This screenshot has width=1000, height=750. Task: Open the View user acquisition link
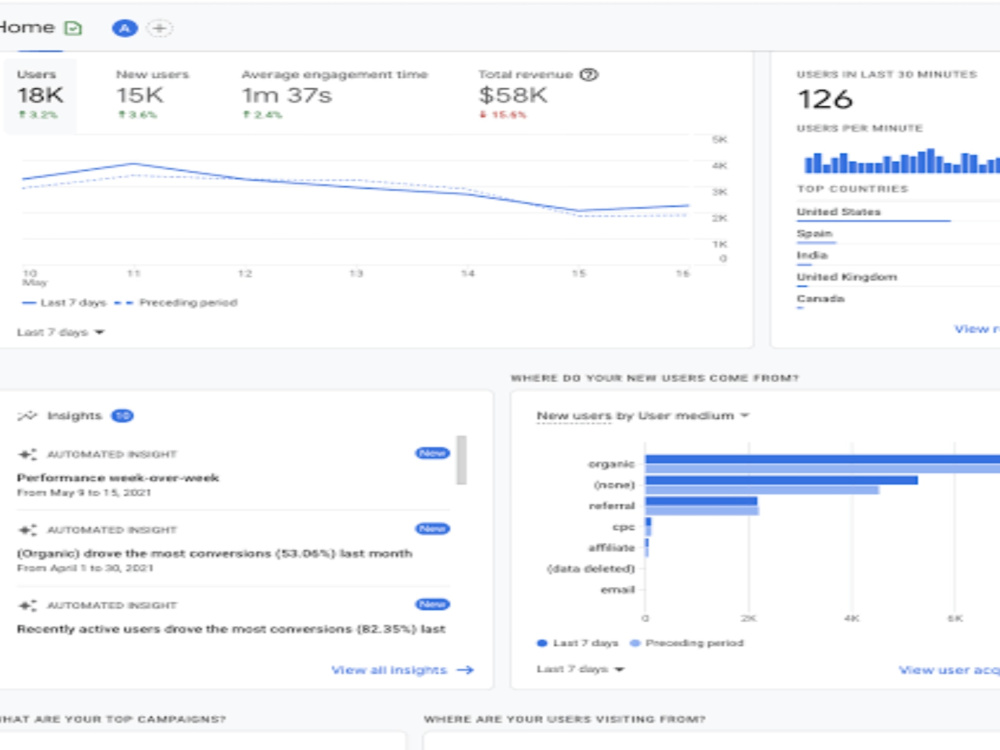click(x=949, y=670)
